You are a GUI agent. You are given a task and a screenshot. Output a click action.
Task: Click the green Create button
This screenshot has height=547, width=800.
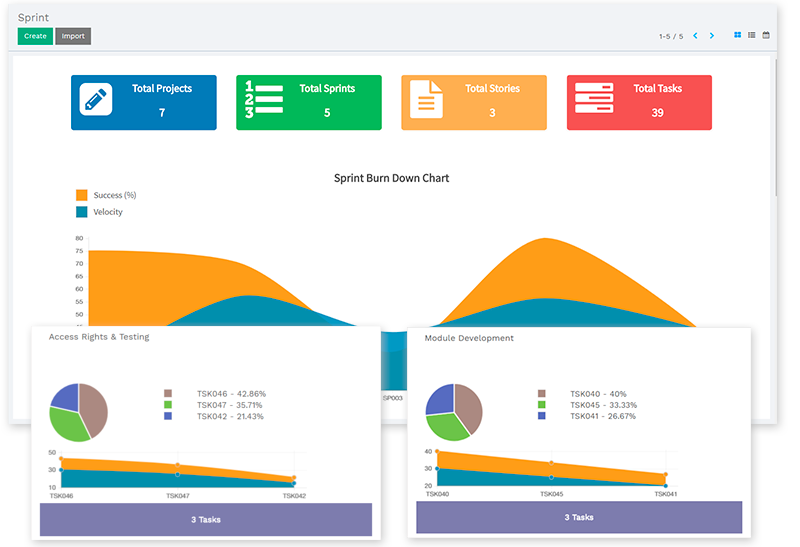(35, 36)
